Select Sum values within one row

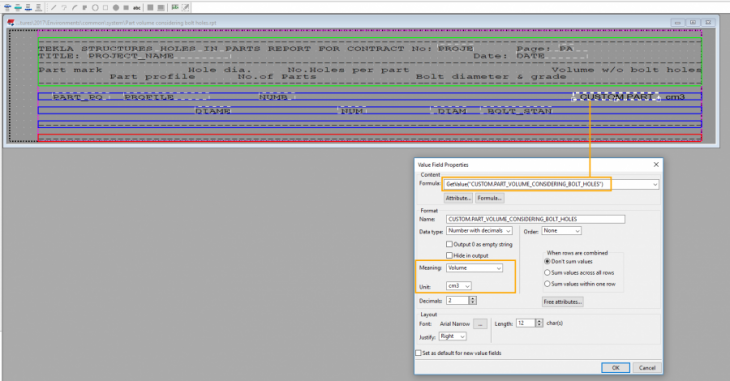[547, 284]
